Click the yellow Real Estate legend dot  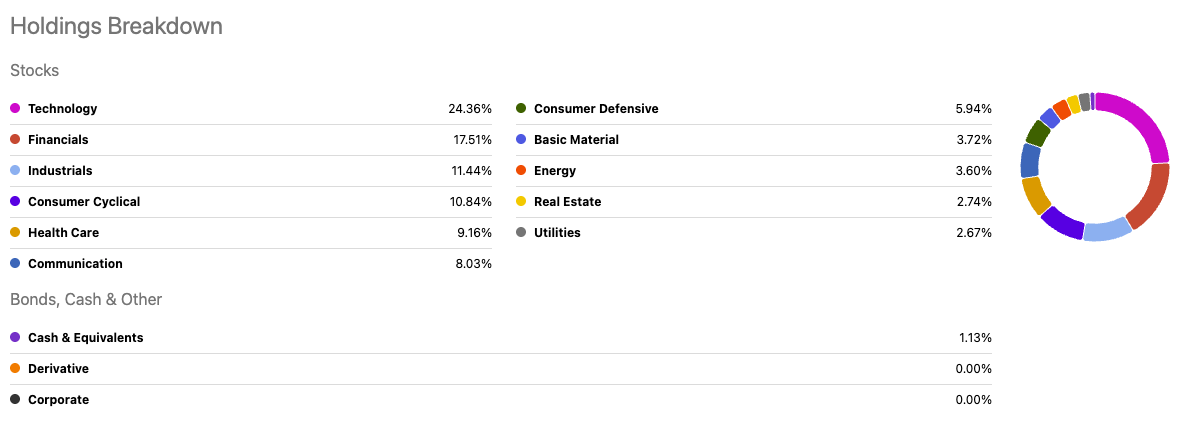point(521,202)
